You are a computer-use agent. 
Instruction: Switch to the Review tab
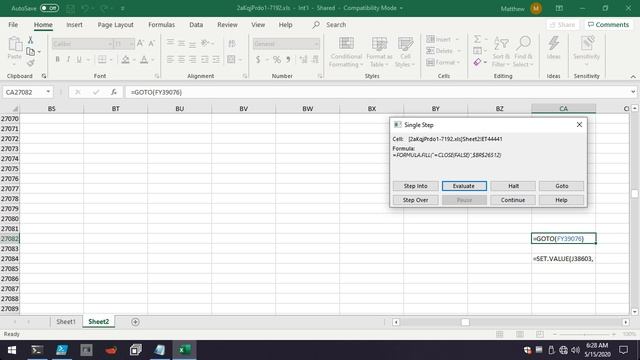tap(227, 24)
